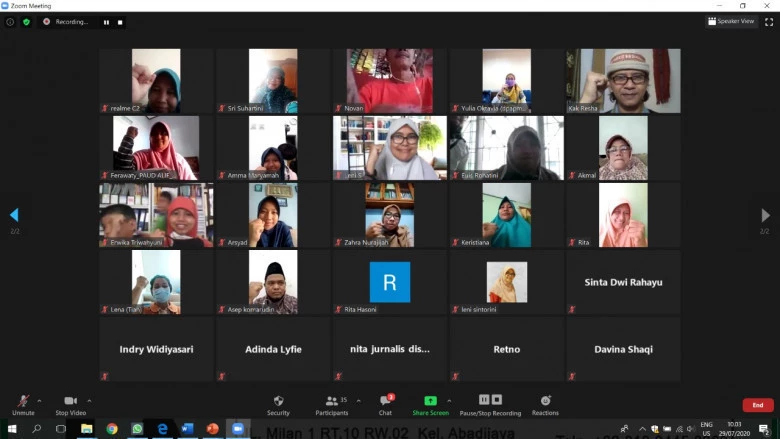Select Keristiana's video tile
The height and width of the screenshot is (439, 780).
(506, 215)
